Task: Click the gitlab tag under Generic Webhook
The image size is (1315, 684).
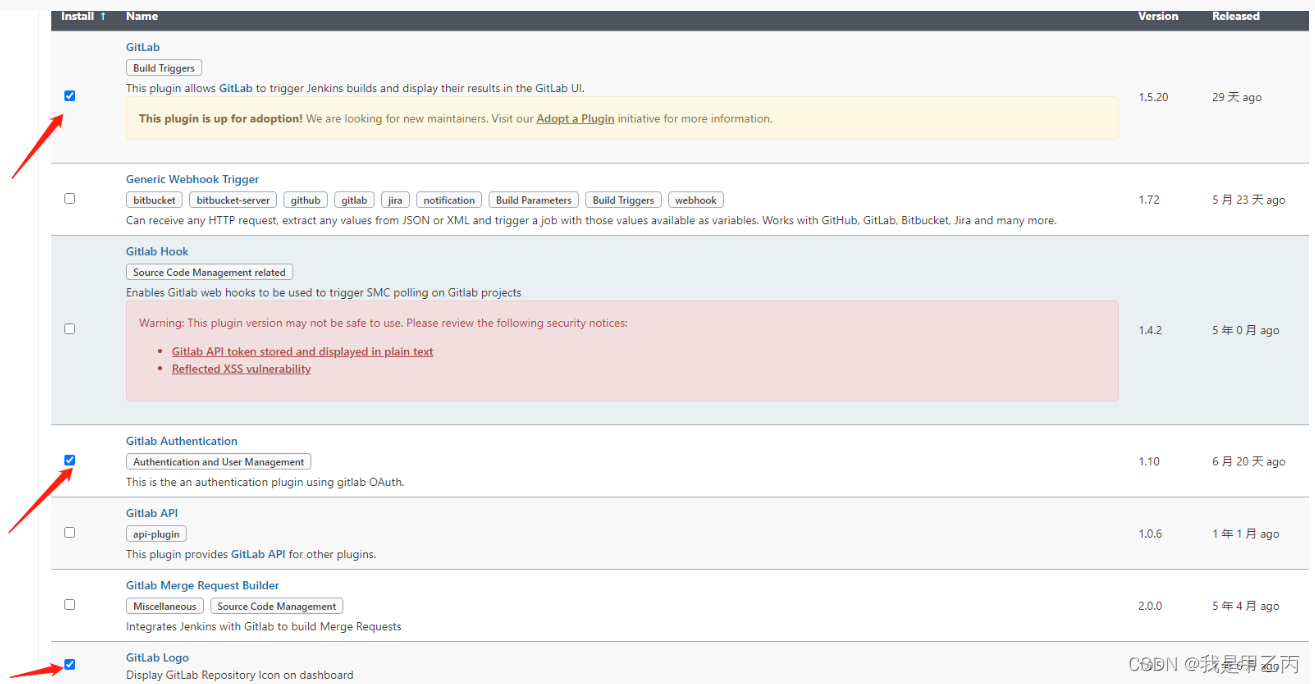Action: pyautogui.click(x=354, y=200)
